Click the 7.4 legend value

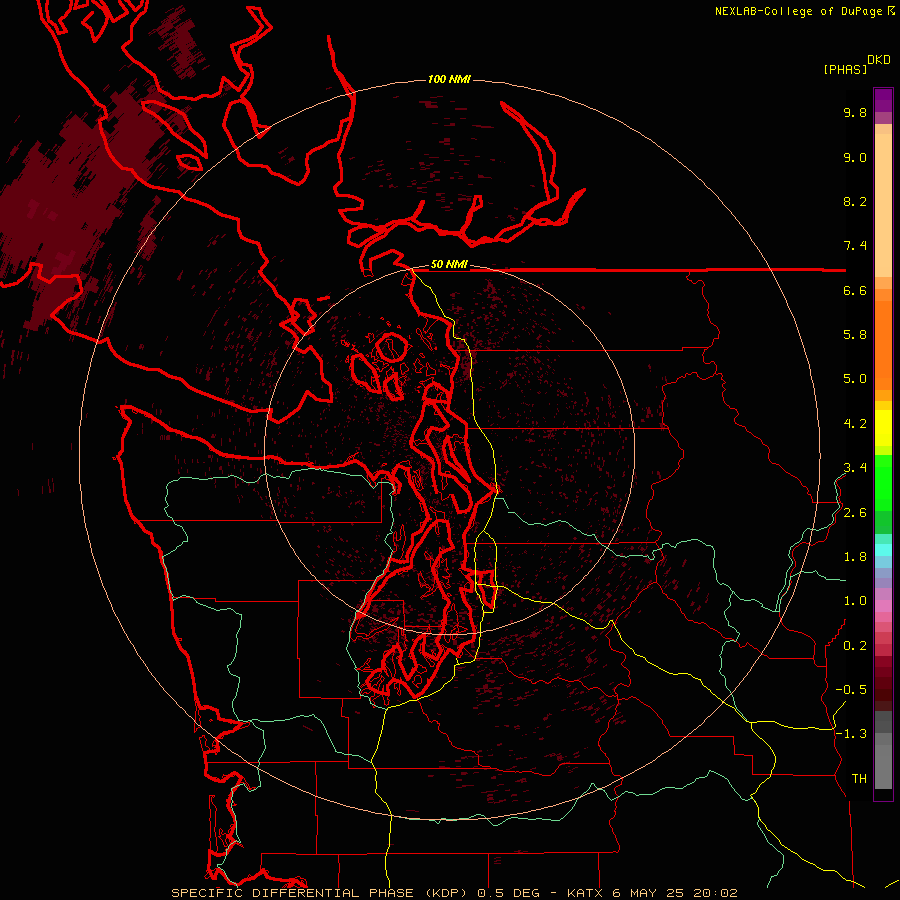855,246
